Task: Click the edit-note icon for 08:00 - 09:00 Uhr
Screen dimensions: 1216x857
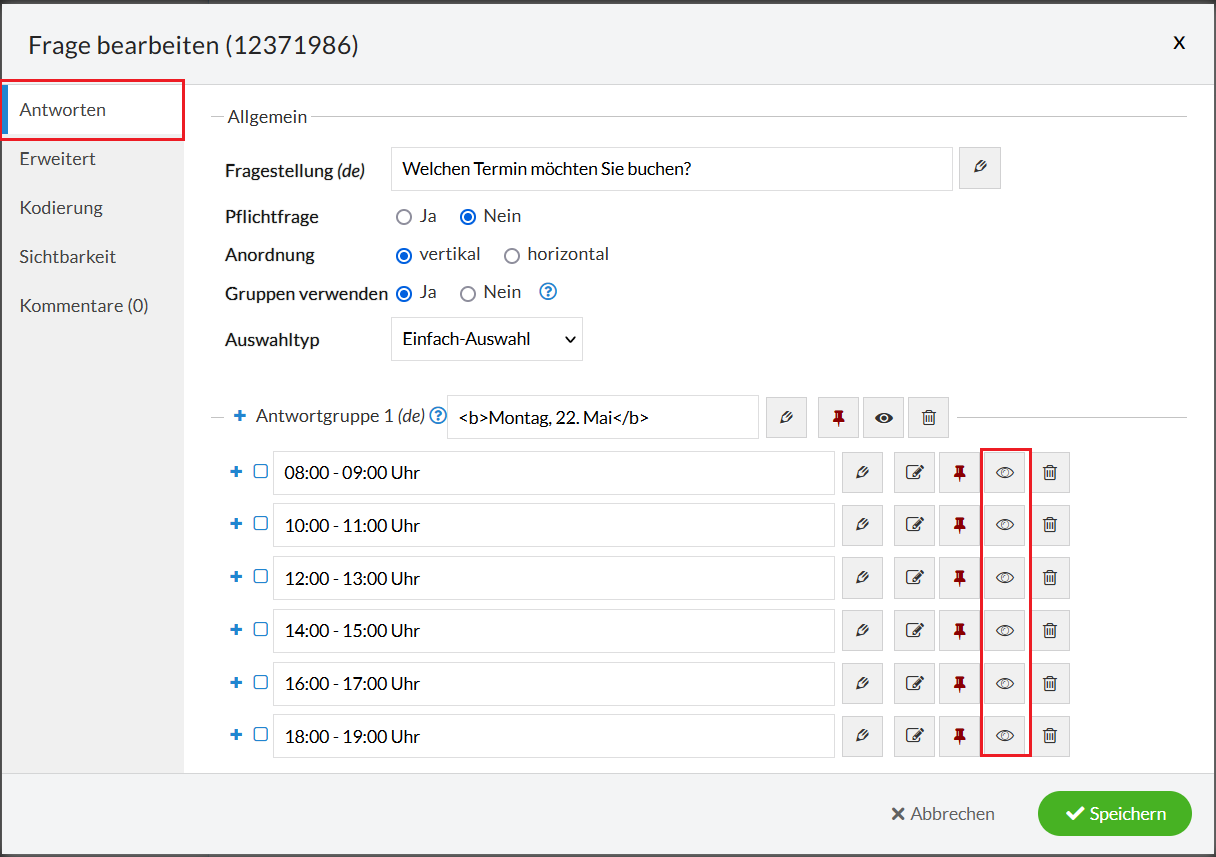Action: coord(914,472)
